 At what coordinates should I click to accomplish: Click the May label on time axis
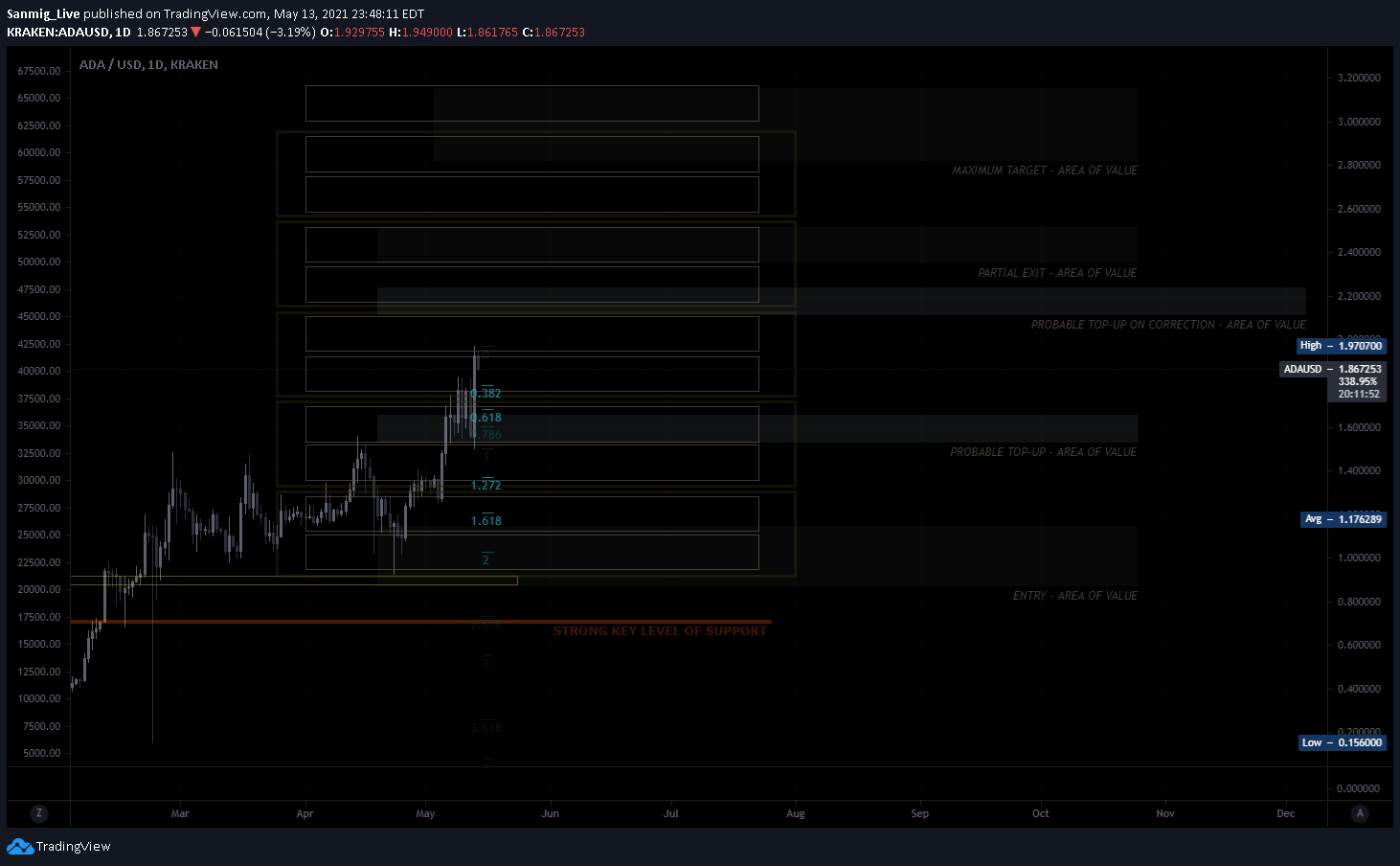click(x=425, y=813)
